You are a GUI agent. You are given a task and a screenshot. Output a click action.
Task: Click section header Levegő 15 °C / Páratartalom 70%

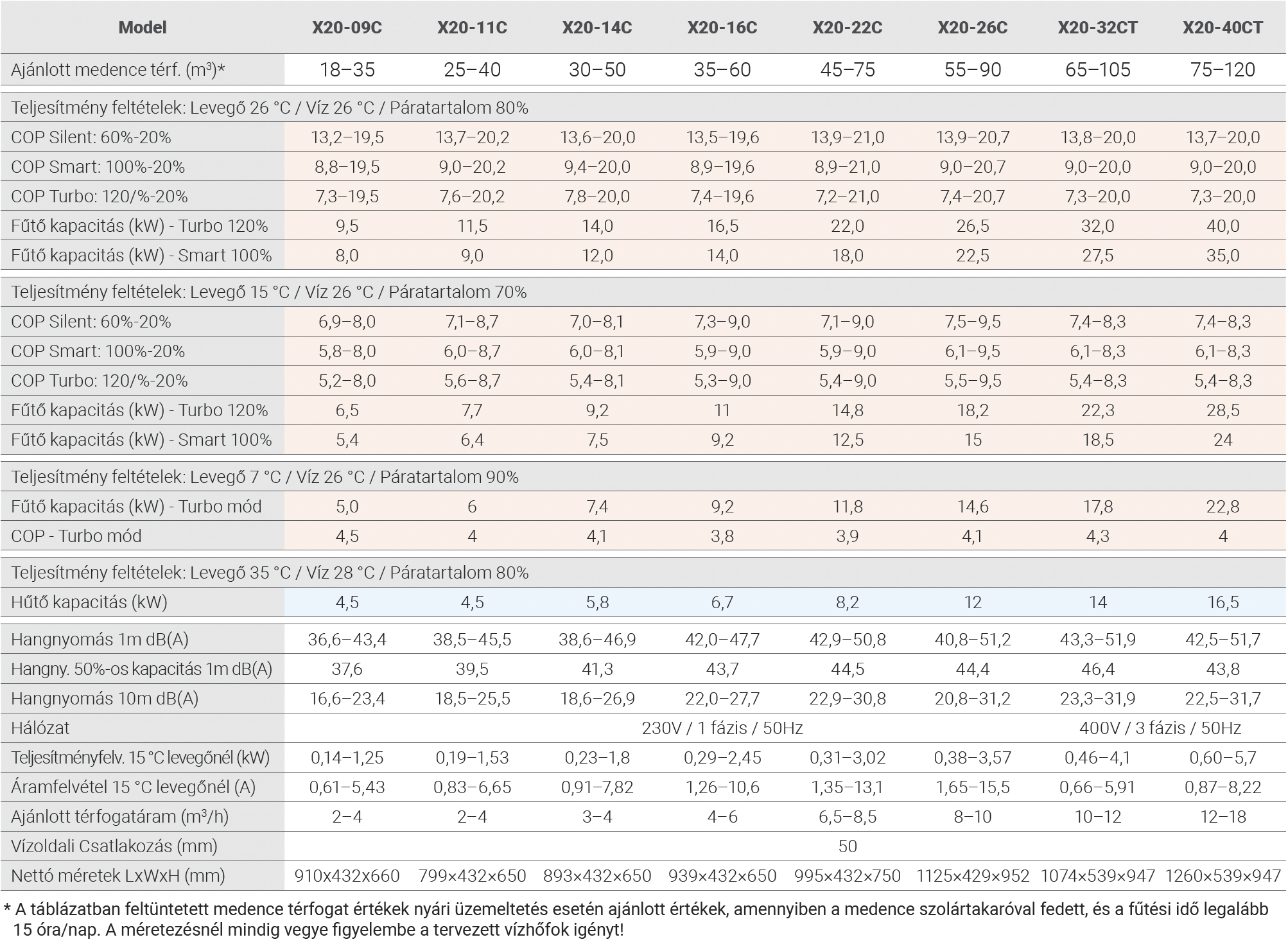pos(268,292)
